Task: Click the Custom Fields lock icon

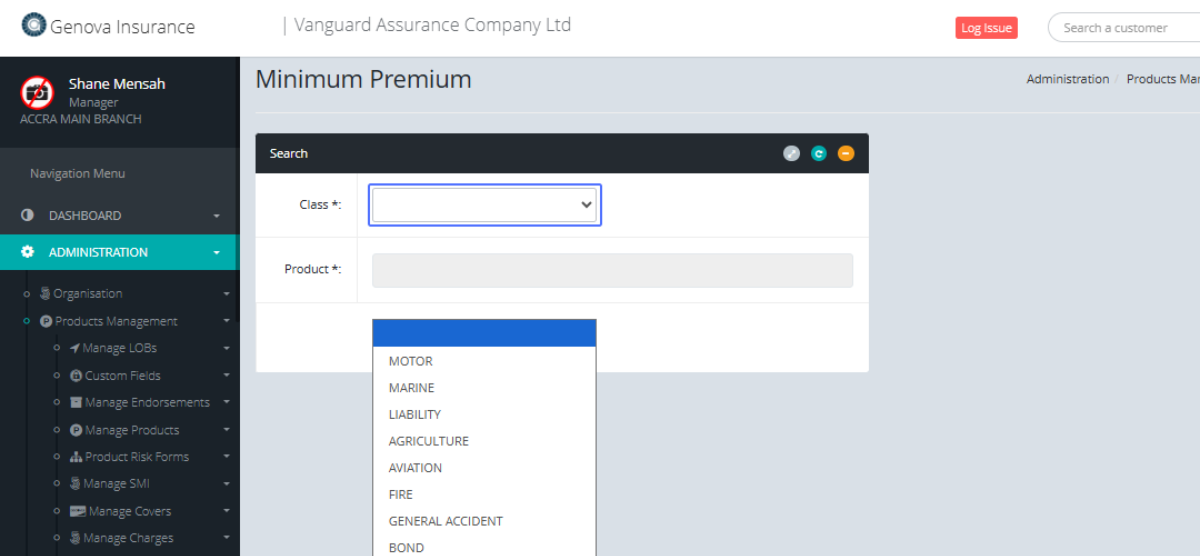Action: 76,376
